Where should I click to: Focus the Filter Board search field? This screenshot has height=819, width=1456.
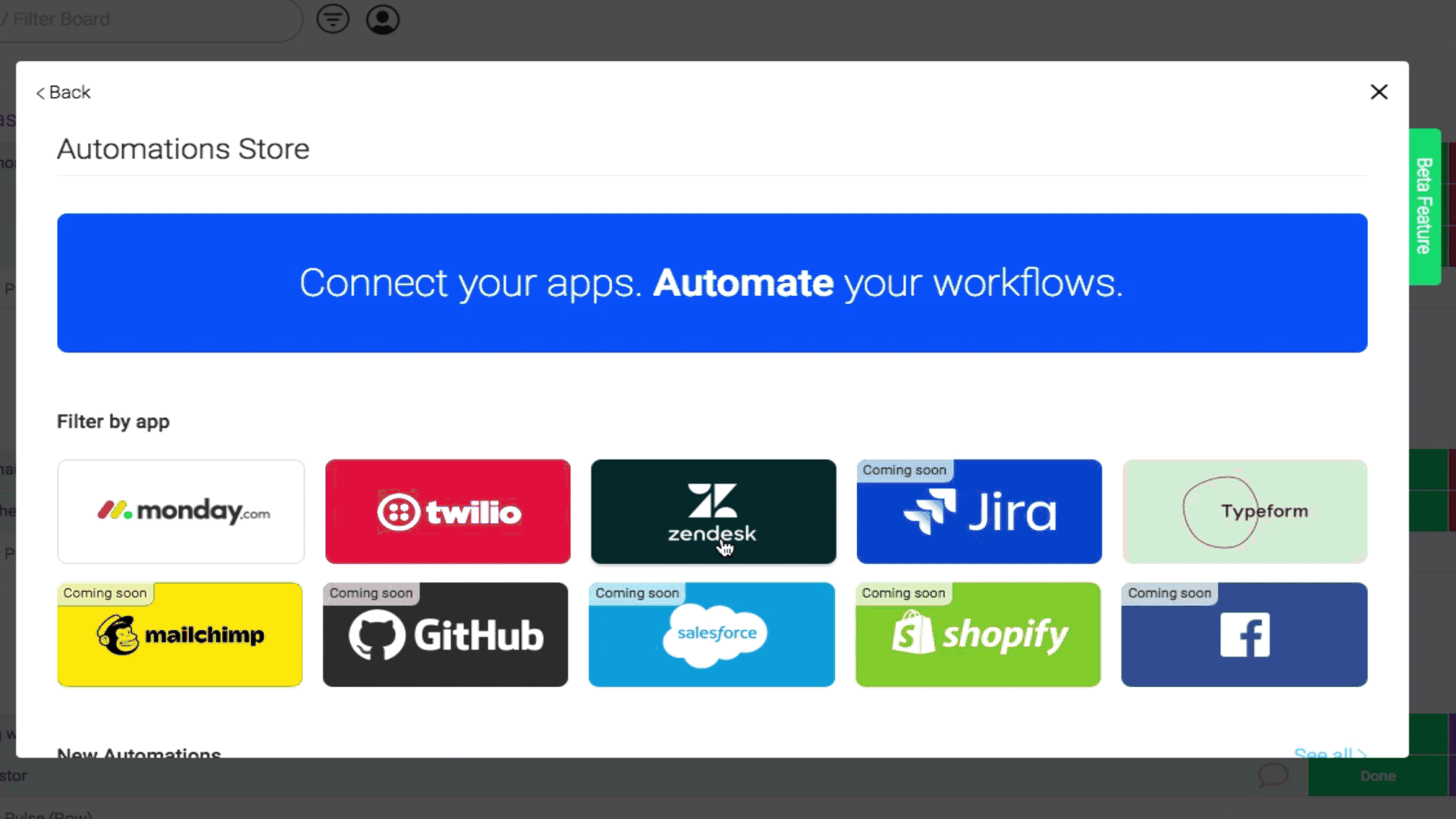150,19
